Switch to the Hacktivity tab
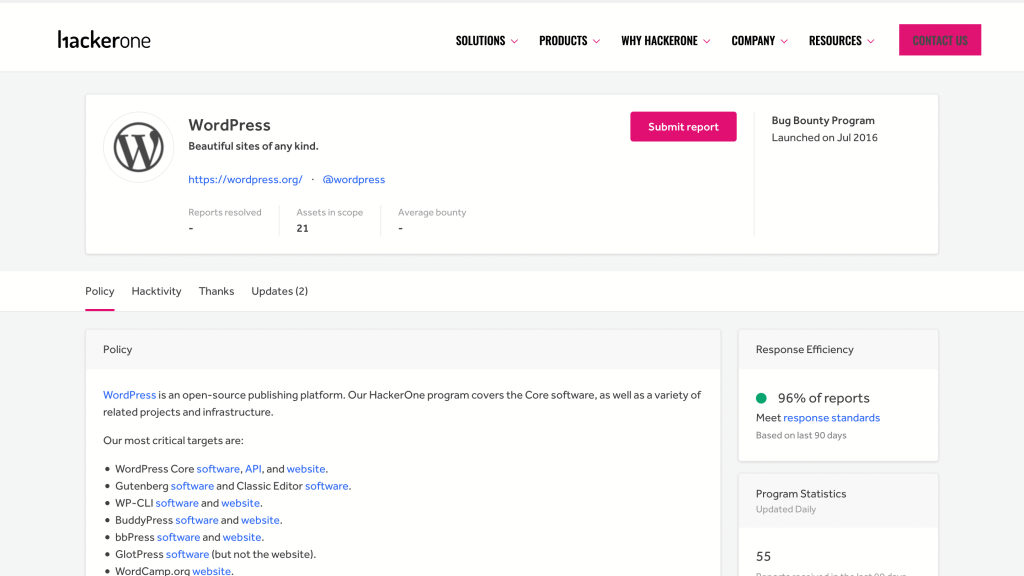The height and width of the screenshot is (576, 1024). point(156,291)
